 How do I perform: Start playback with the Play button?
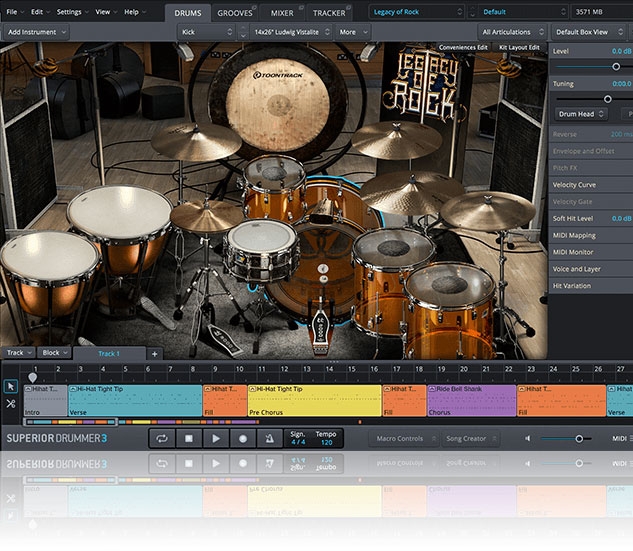[215, 438]
